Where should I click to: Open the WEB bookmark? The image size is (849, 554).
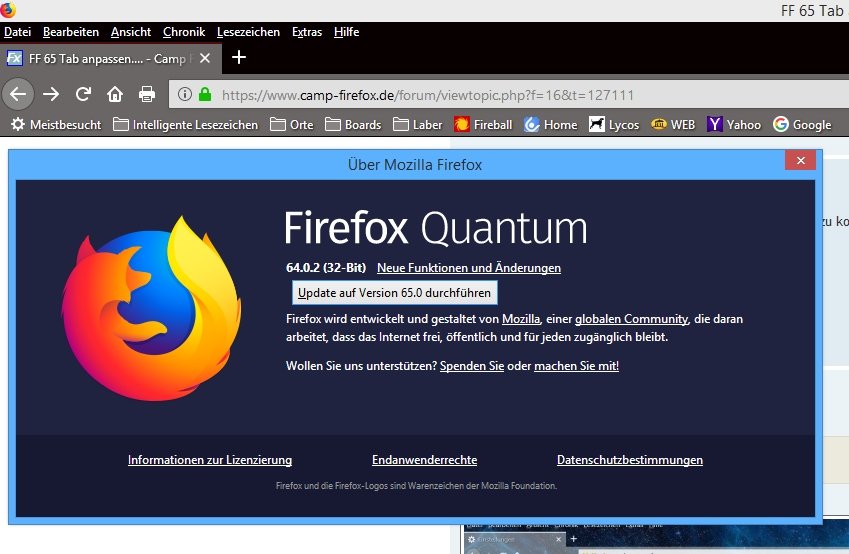[x=673, y=125]
